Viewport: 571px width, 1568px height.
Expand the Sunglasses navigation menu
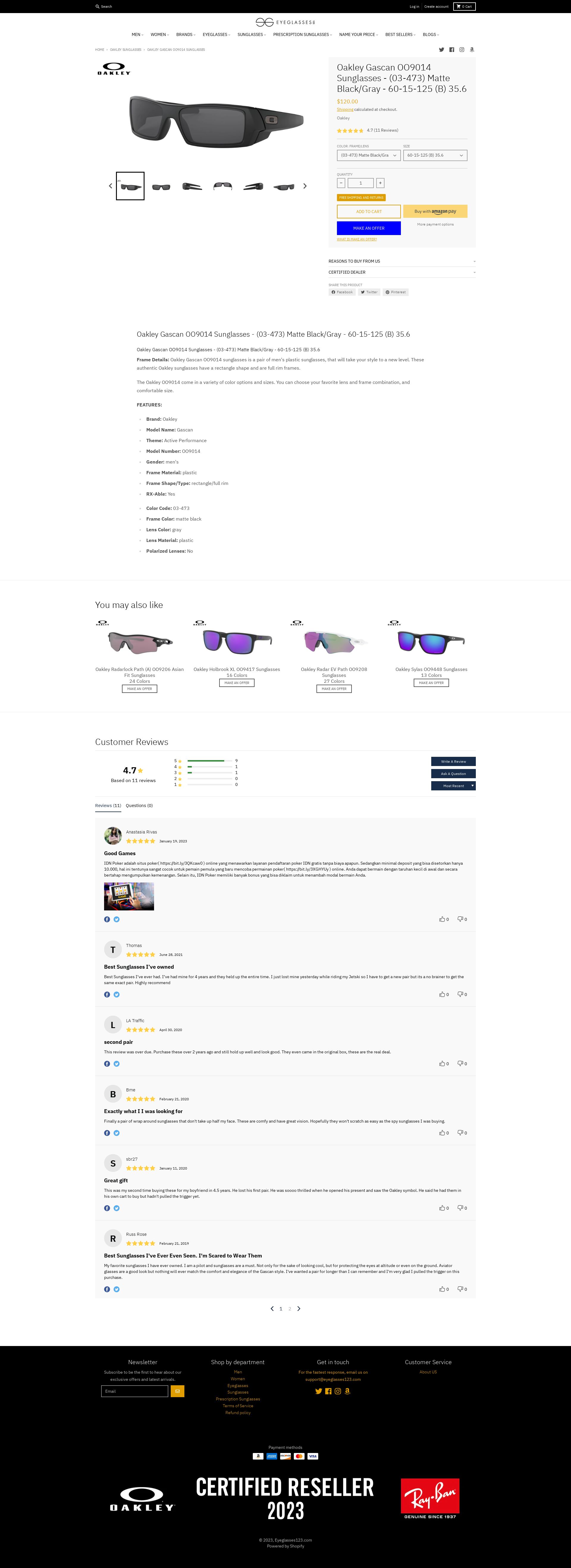tap(252, 35)
